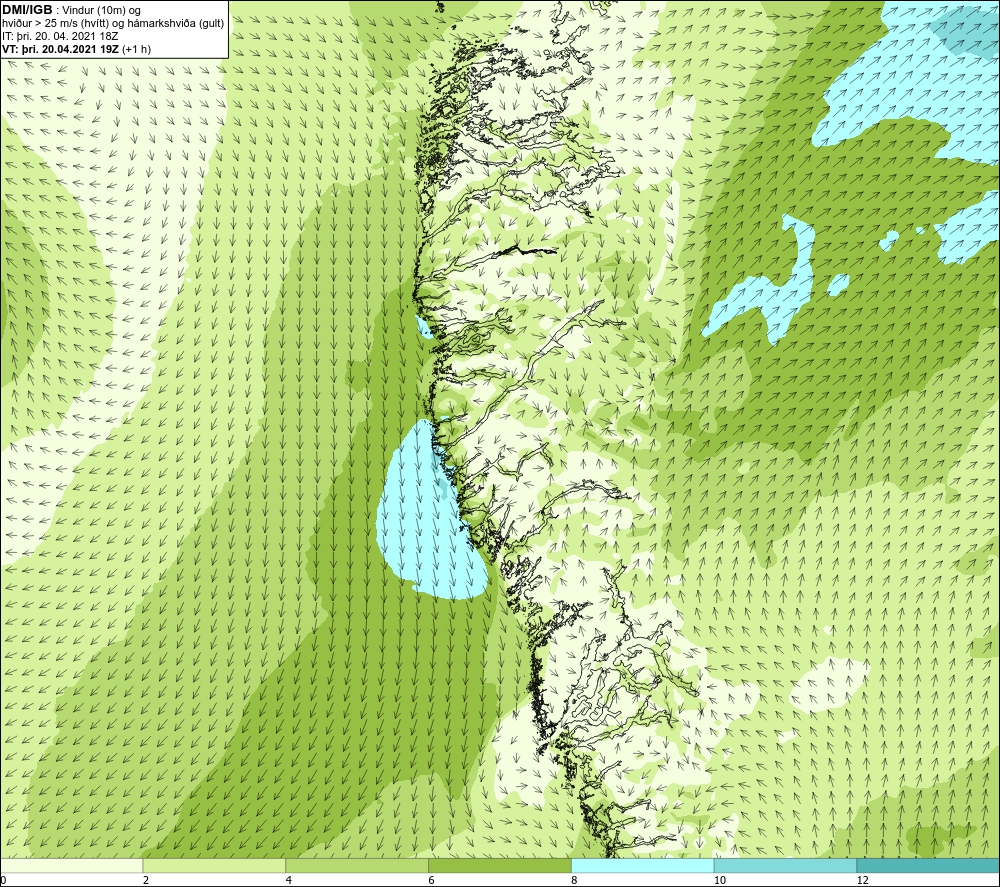Image resolution: width=1000 pixels, height=887 pixels.
Task: Click the 0–2 m/s pale legend segment
Action: 71,865
